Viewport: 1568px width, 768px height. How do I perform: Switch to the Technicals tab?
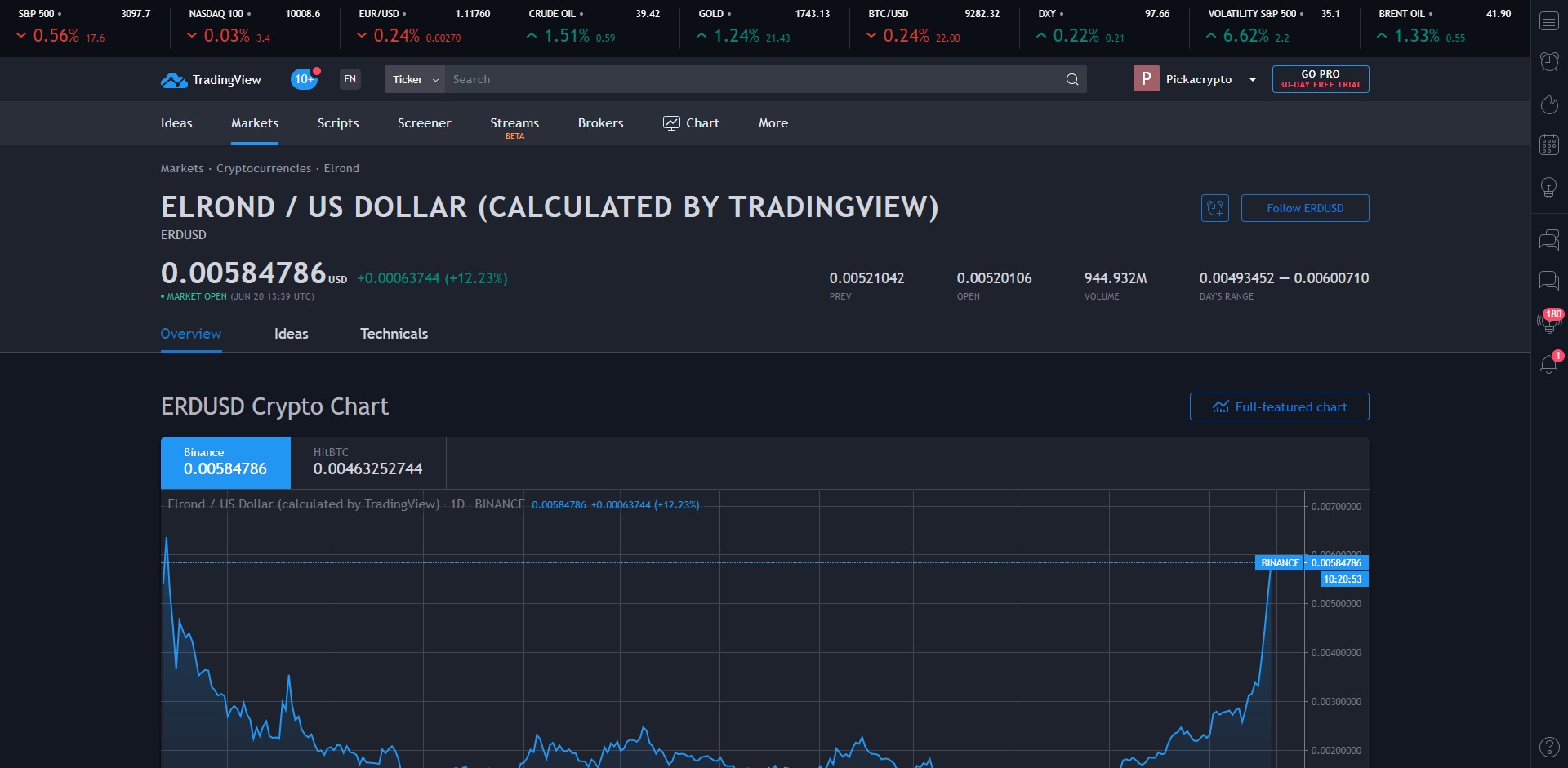394,334
